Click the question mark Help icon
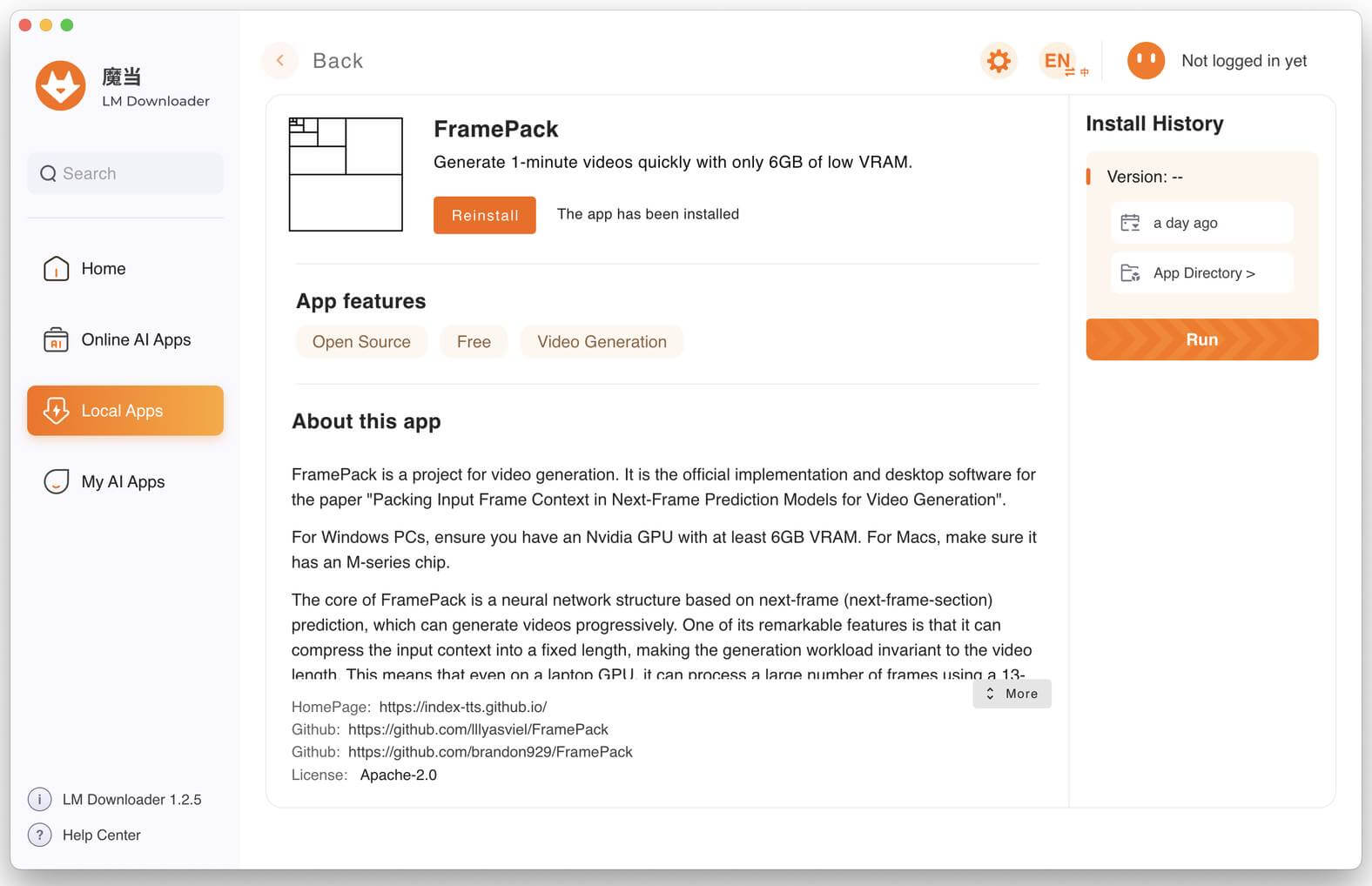Screen dimensions: 1372x886 point(39,835)
